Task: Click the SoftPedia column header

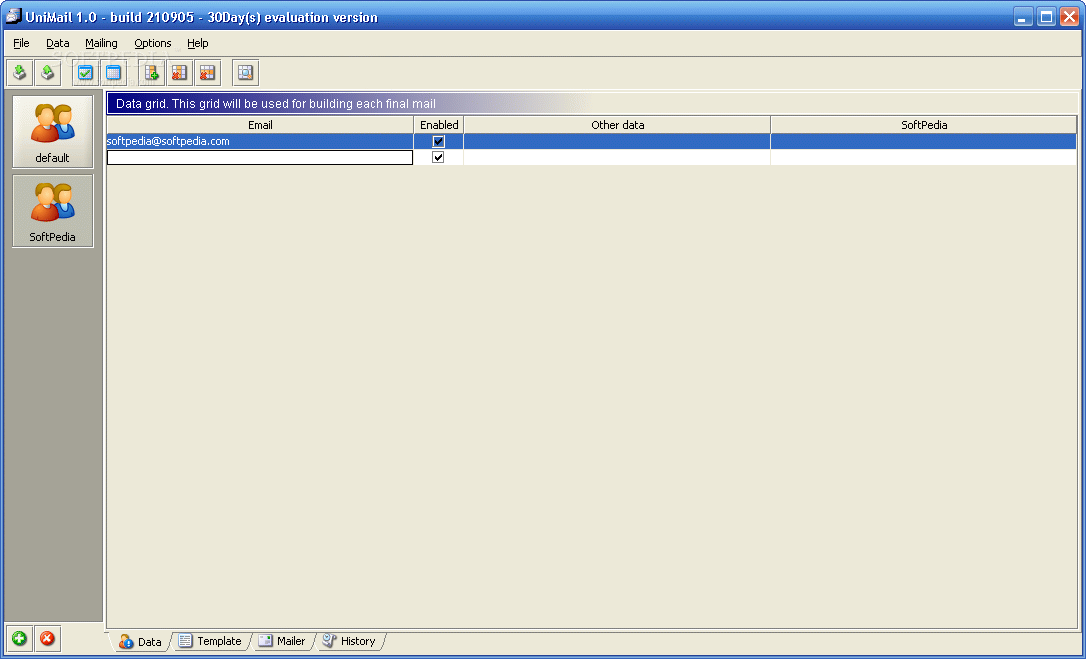Action: coord(924,125)
